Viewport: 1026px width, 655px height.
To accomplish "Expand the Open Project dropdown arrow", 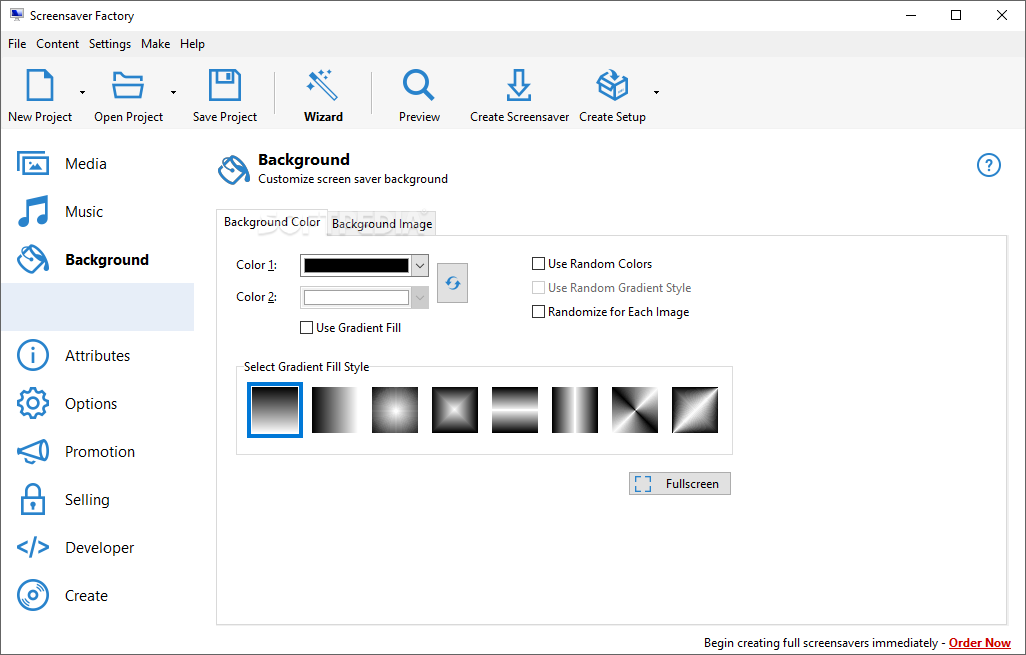I will tap(173, 92).
